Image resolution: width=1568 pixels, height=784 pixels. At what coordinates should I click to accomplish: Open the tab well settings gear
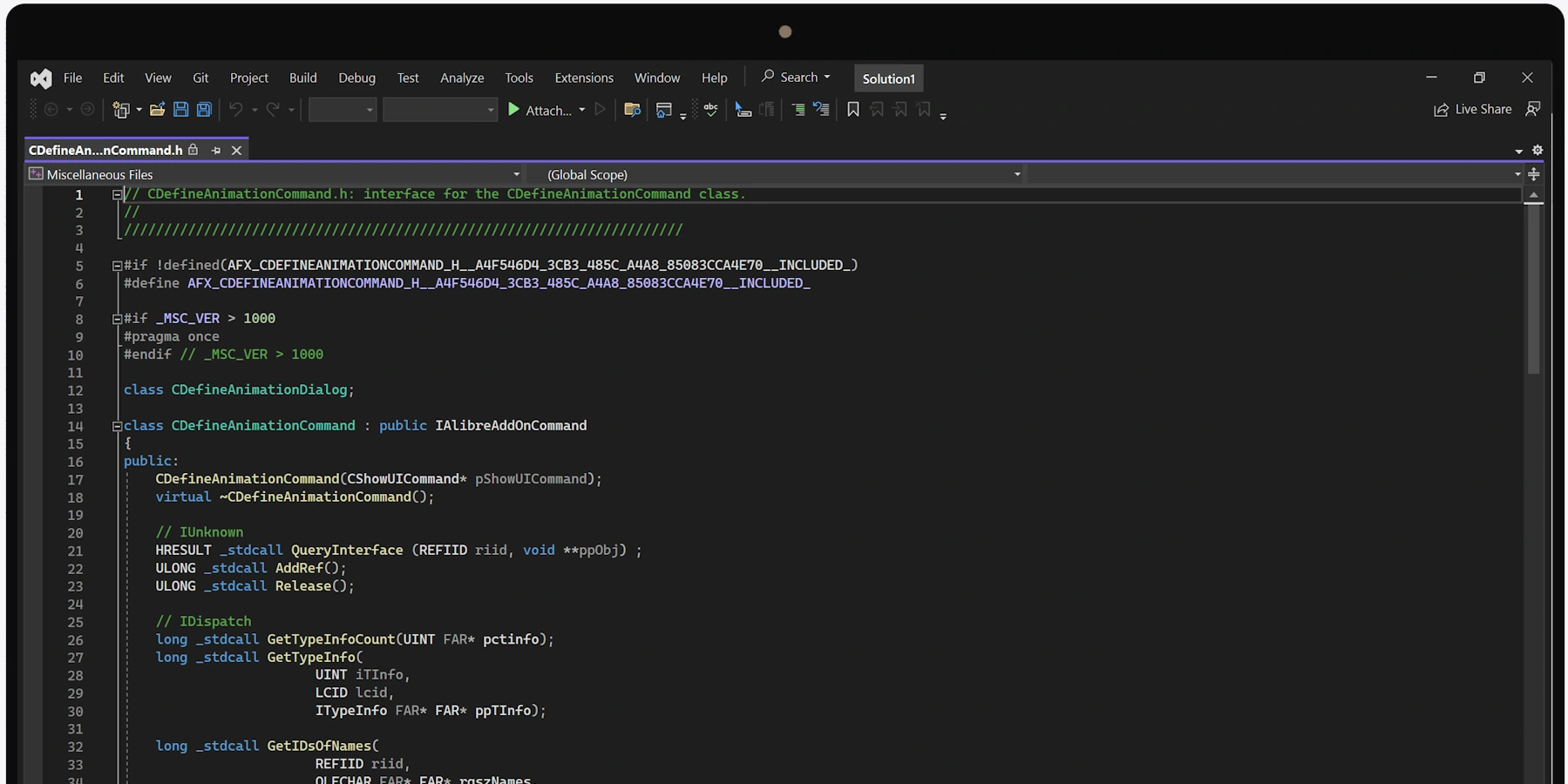point(1537,150)
